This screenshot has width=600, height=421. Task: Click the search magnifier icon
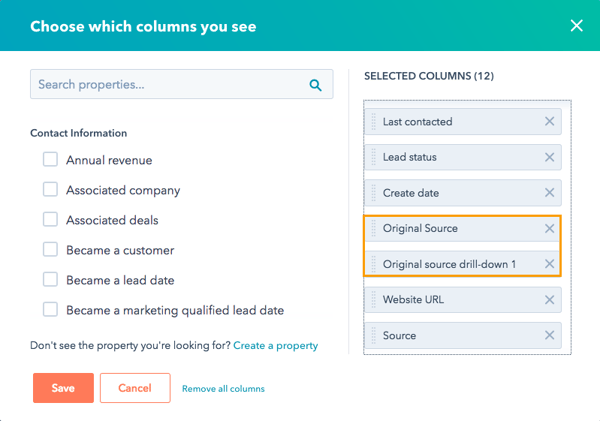click(315, 85)
